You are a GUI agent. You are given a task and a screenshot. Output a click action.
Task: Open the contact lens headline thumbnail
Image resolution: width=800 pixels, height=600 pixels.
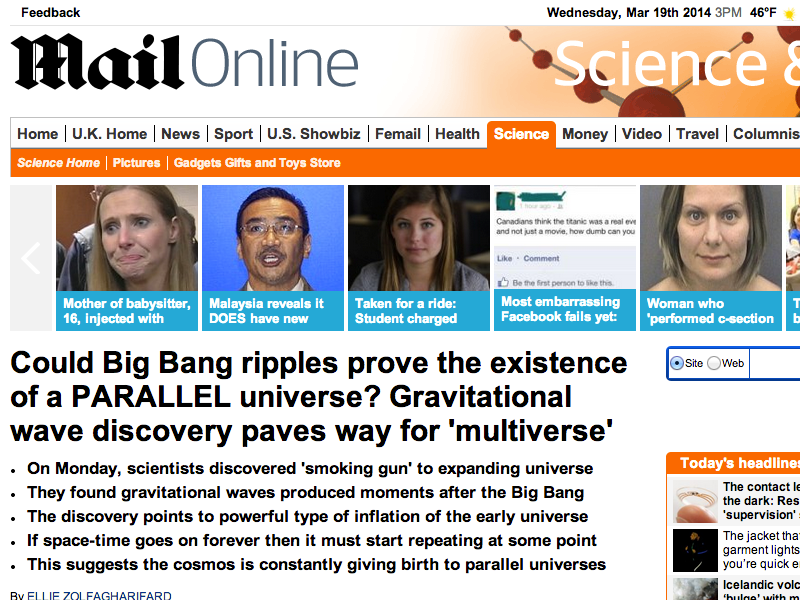click(695, 501)
